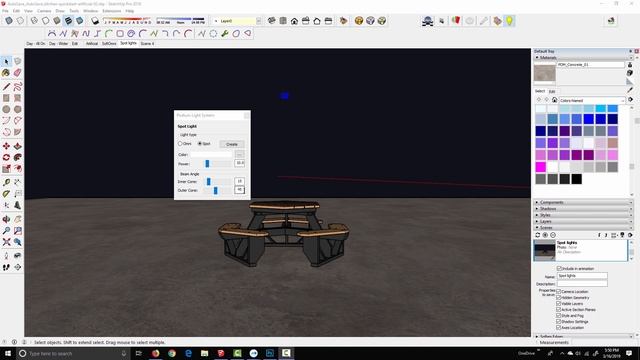Image resolution: width=640 pixels, height=360 pixels.
Task: Click the Update Scene refresh icon
Action: (x=538, y=235)
